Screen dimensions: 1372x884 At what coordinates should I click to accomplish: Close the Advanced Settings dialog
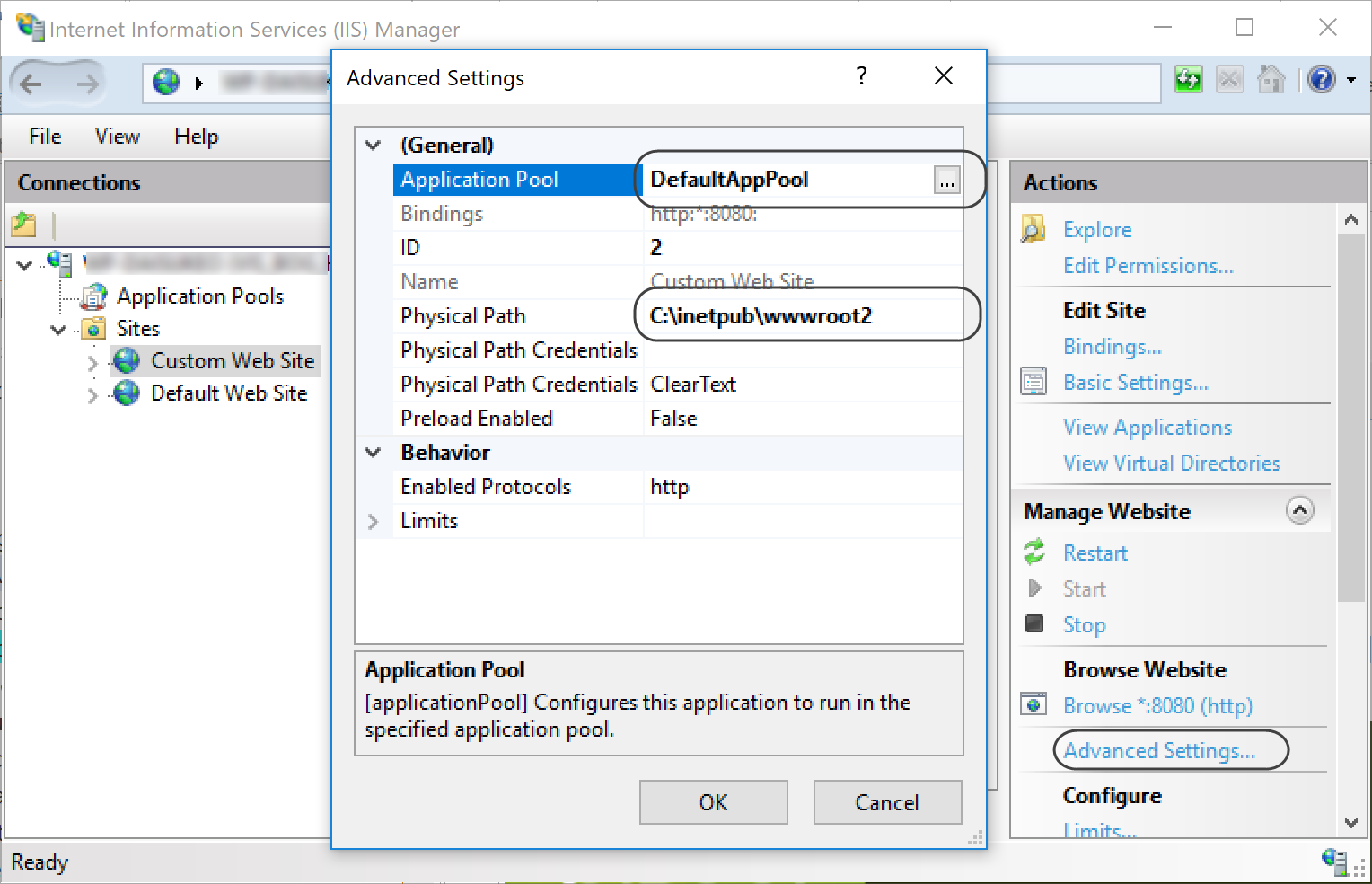944,76
